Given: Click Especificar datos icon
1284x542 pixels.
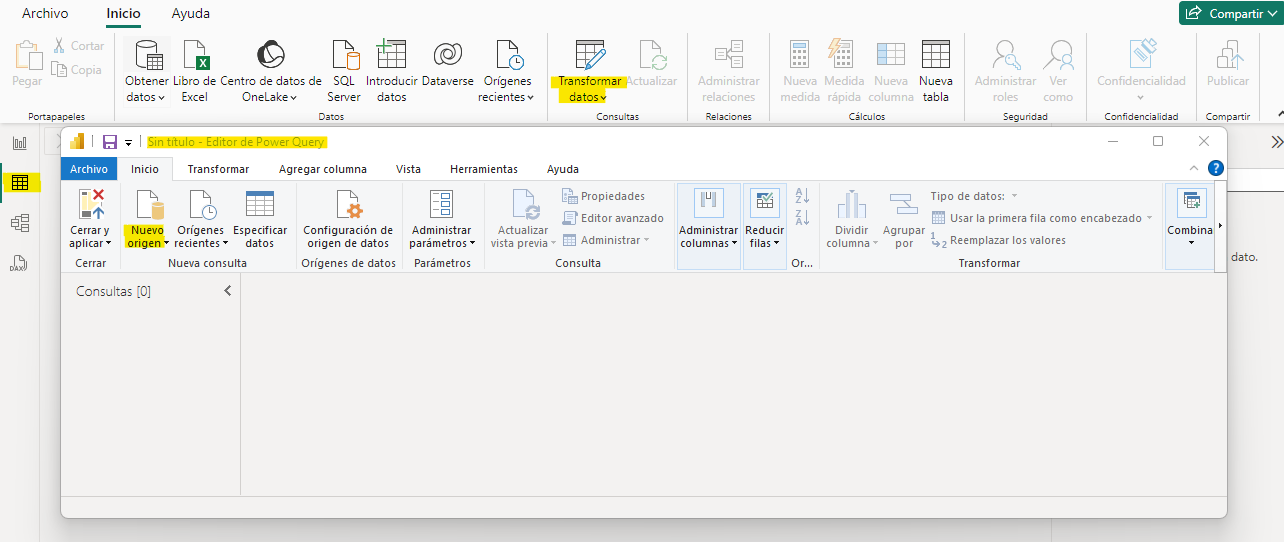Looking at the screenshot, I should (260, 218).
